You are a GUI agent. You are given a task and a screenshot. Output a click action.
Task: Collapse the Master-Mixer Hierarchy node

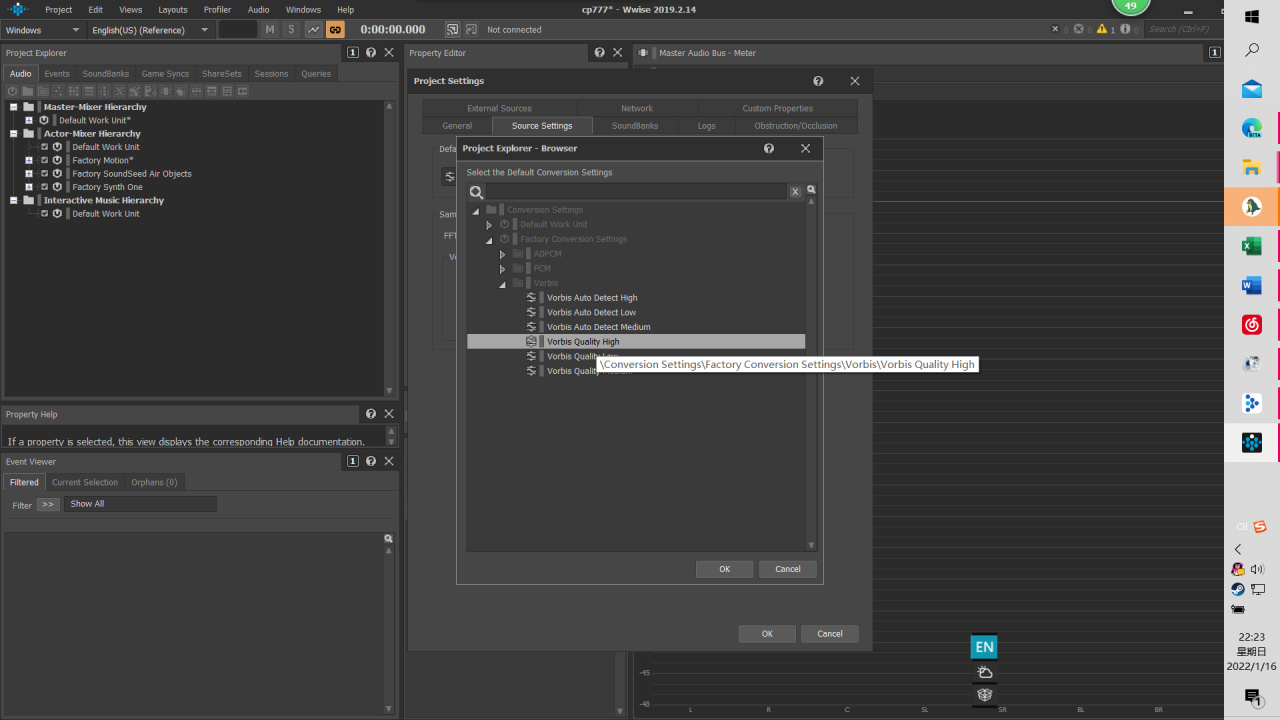(14, 107)
